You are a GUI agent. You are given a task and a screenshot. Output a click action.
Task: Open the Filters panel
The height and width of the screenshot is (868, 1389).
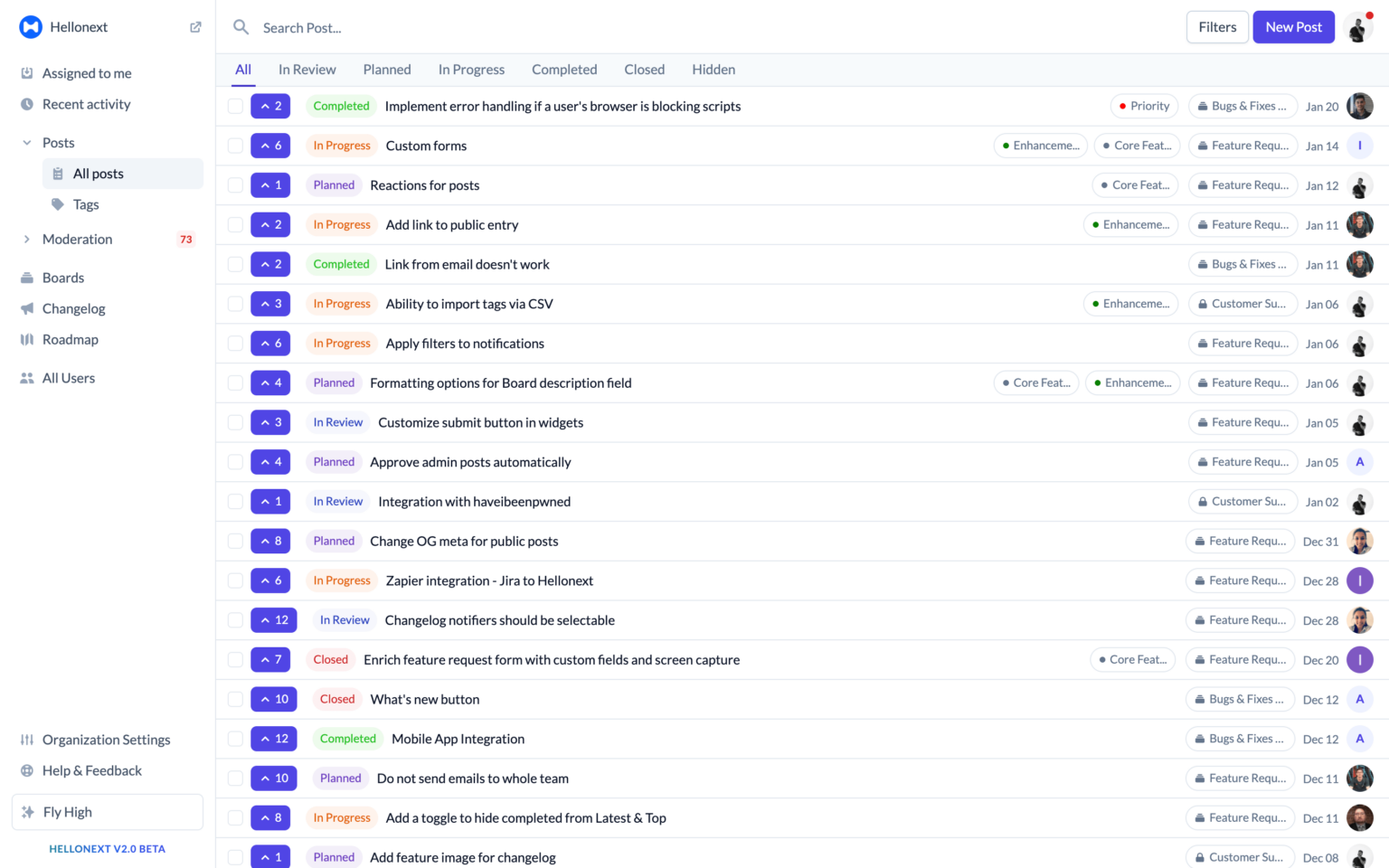coord(1216,27)
